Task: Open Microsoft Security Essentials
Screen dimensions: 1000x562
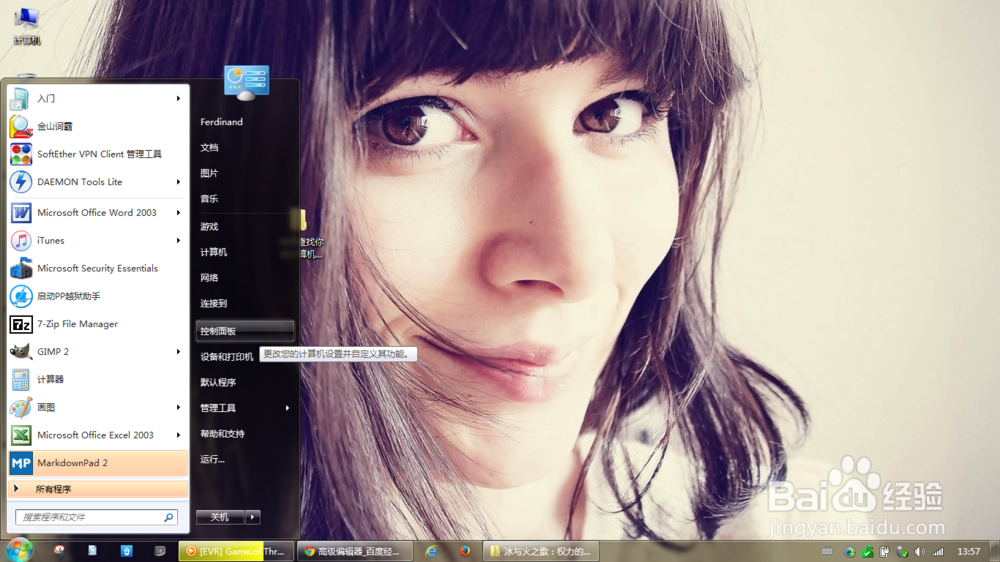Action: tap(98, 268)
